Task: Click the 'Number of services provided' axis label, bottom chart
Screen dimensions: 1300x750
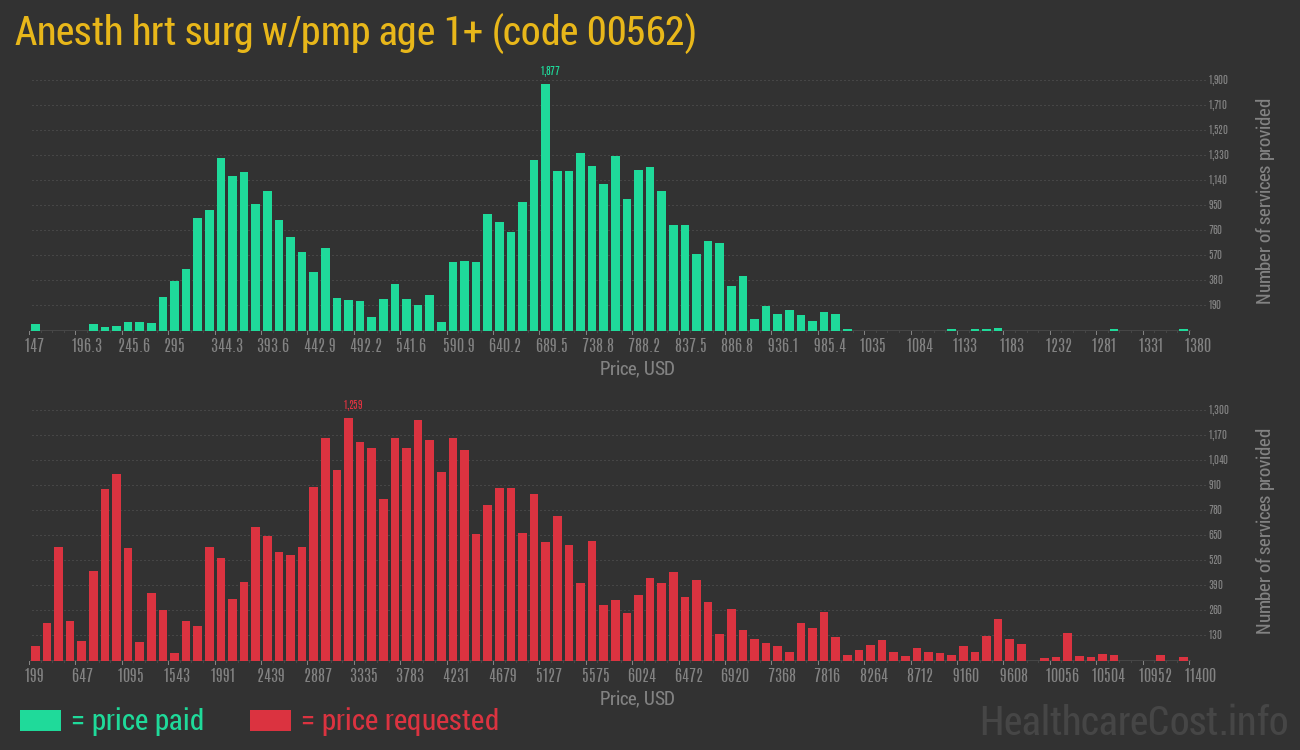Action: point(1264,529)
